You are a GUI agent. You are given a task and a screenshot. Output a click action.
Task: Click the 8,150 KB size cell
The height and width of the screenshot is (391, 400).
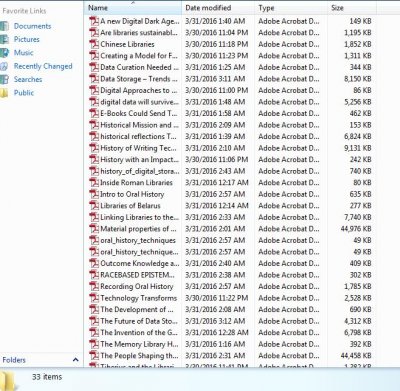tap(358, 79)
